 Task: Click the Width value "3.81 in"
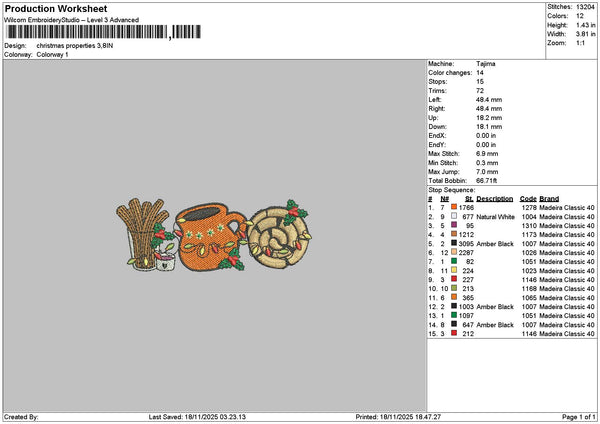586,34
